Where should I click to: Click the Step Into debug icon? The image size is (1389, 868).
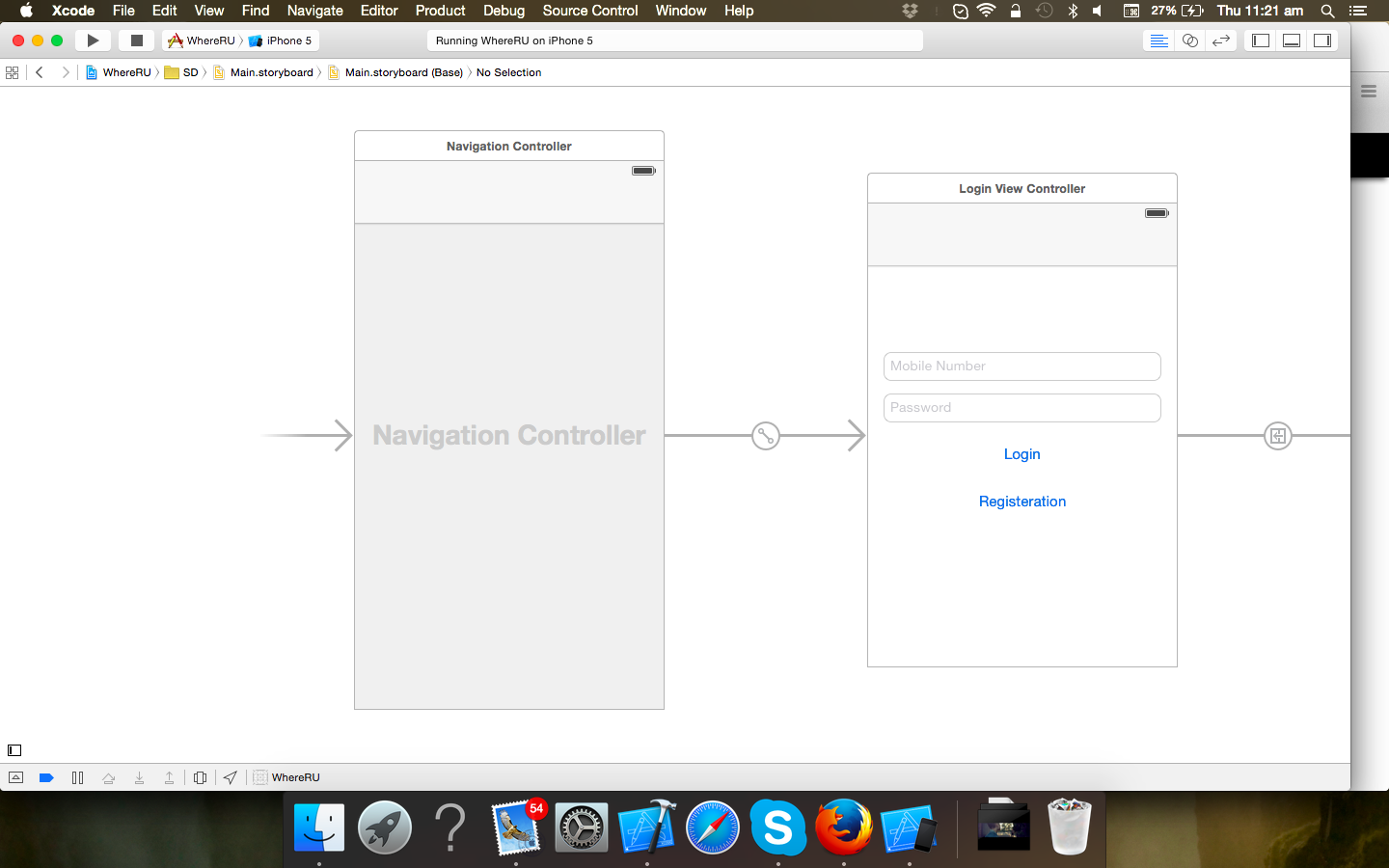point(139,777)
